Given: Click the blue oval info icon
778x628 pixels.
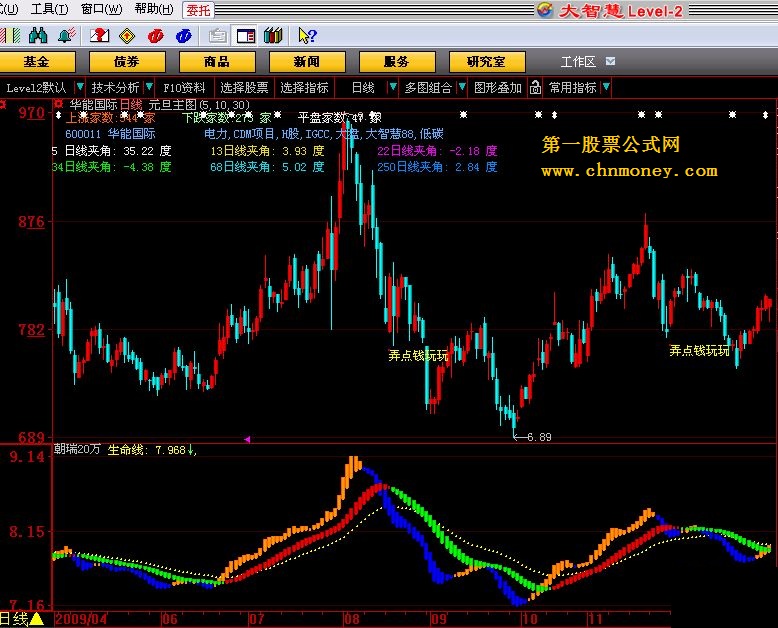Looking at the screenshot, I should pyautogui.click(x=184, y=36).
